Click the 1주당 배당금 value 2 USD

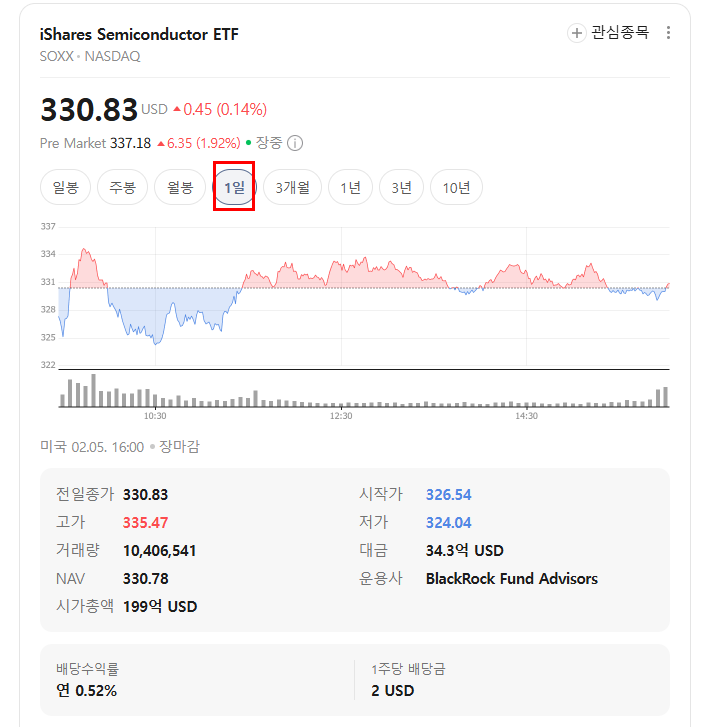click(x=392, y=691)
